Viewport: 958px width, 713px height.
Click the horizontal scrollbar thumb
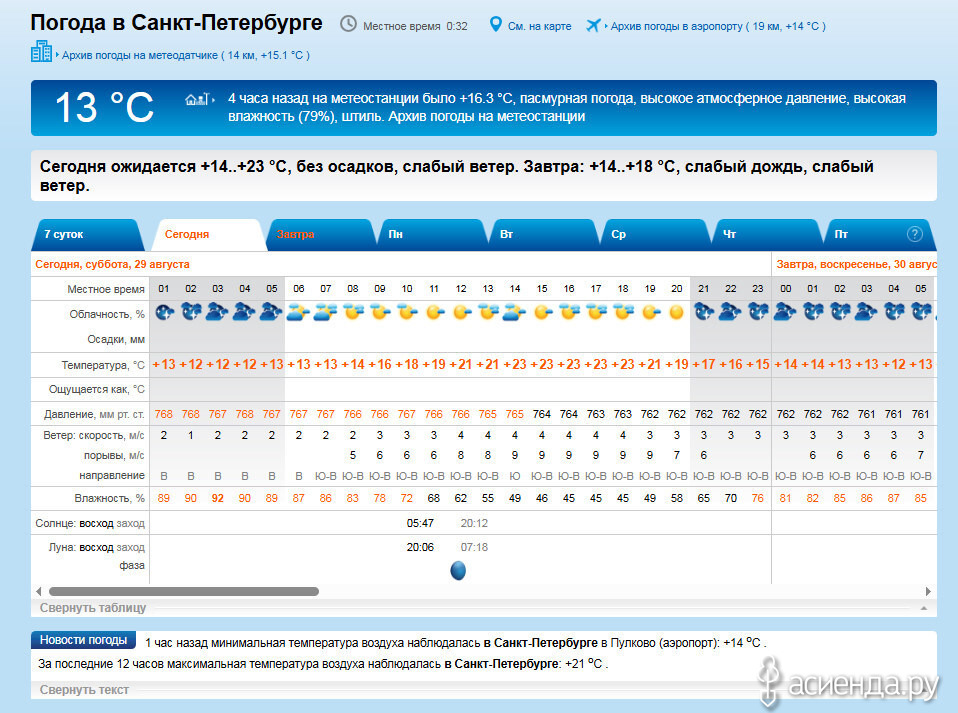point(184,591)
